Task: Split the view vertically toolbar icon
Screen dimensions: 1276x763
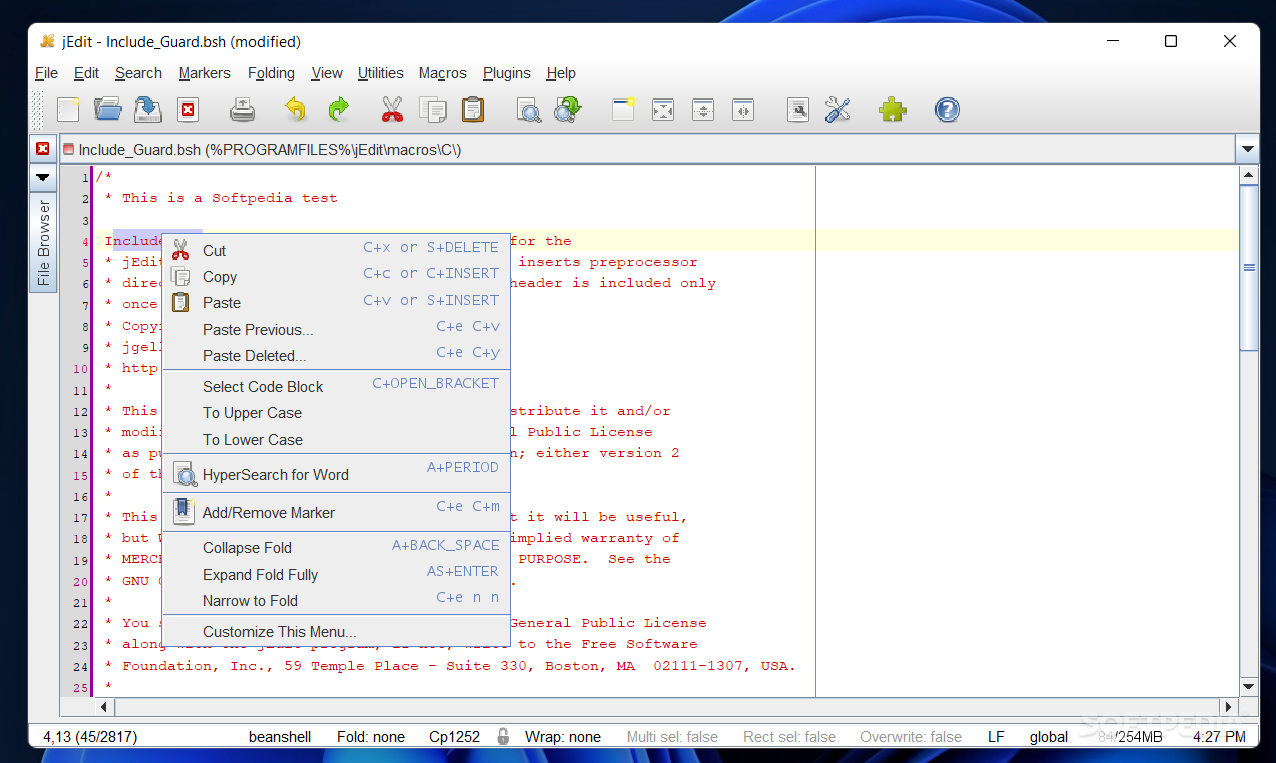Action: (x=742, y=110)
